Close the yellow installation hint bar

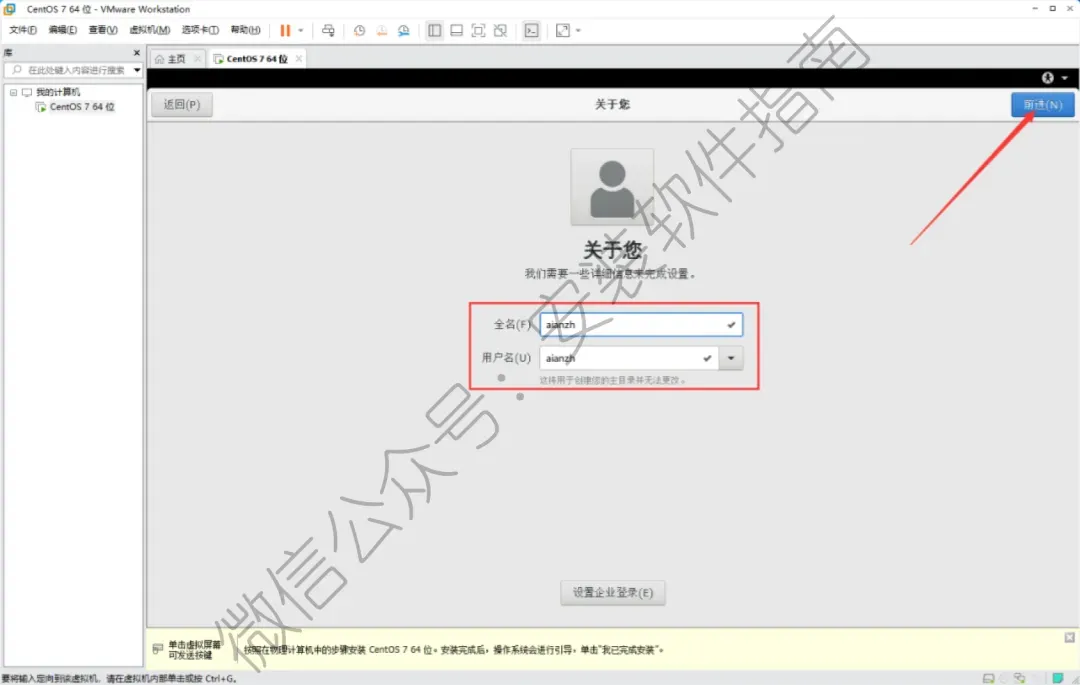pos(1069,637)
